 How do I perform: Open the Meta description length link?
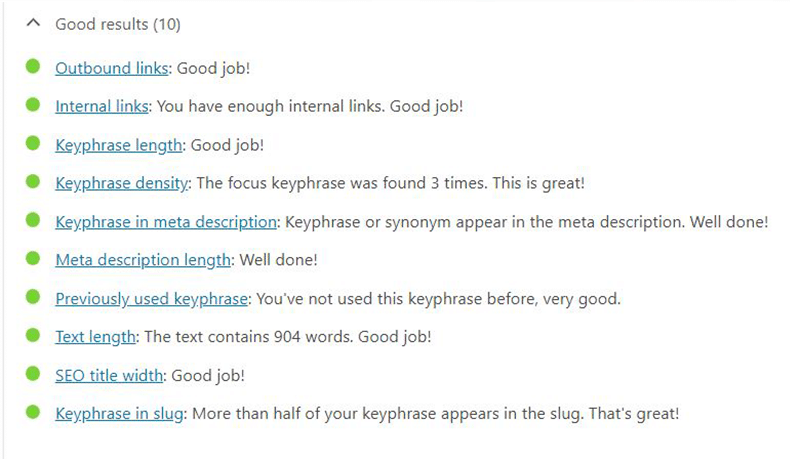coord(143,260)
